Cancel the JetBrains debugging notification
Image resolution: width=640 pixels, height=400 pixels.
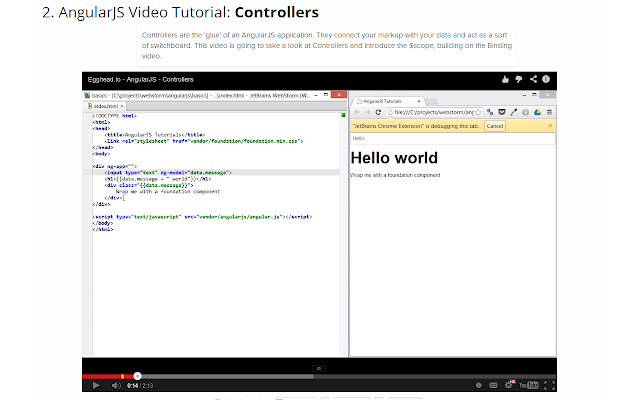[495, 126]
